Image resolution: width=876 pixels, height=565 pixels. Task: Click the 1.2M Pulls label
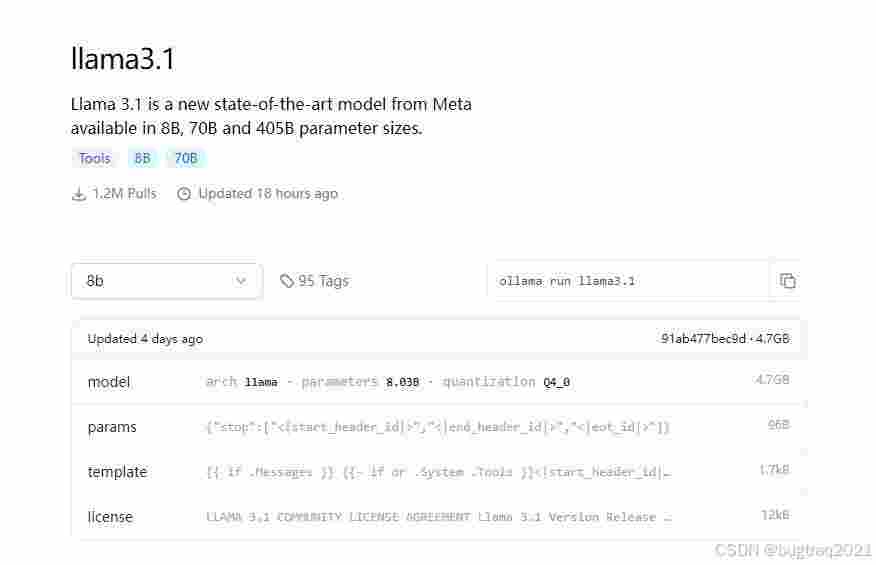pos(125,193)
